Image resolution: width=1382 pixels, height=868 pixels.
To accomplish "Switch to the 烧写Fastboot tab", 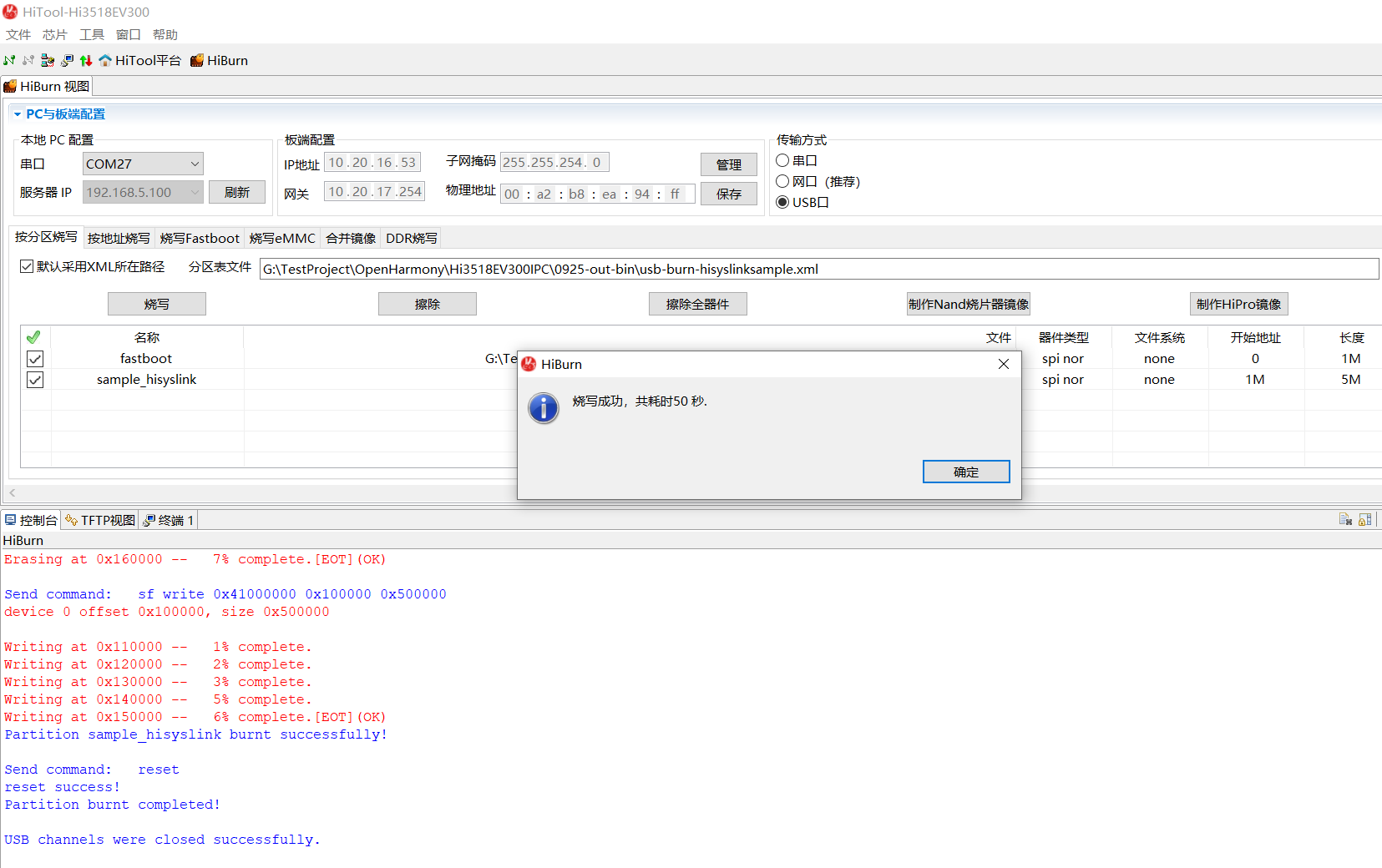I will 200,238.
